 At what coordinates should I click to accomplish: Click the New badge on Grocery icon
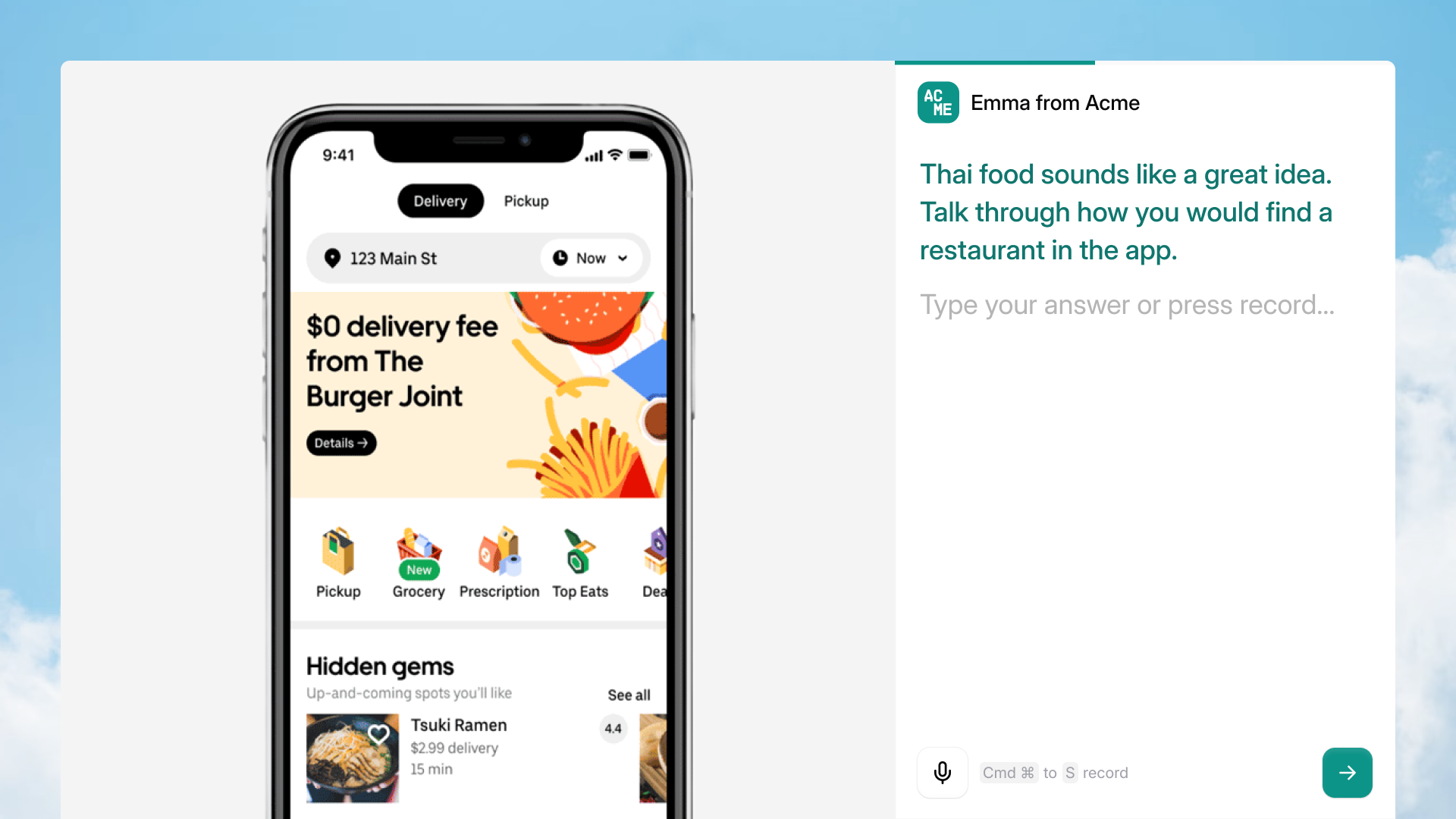pos(418,570)
